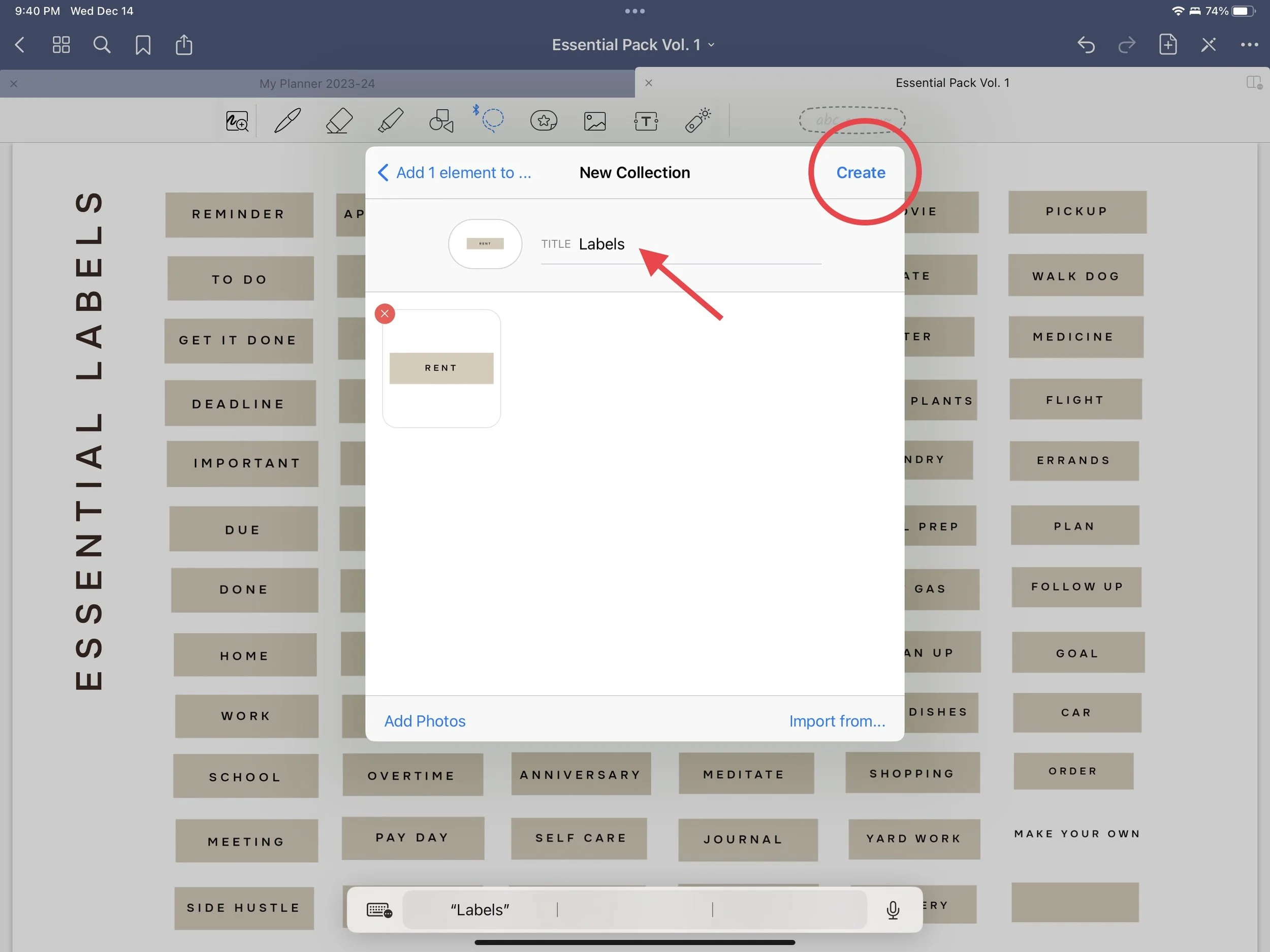Select the Highlighter tool

(x=391, y=120)
